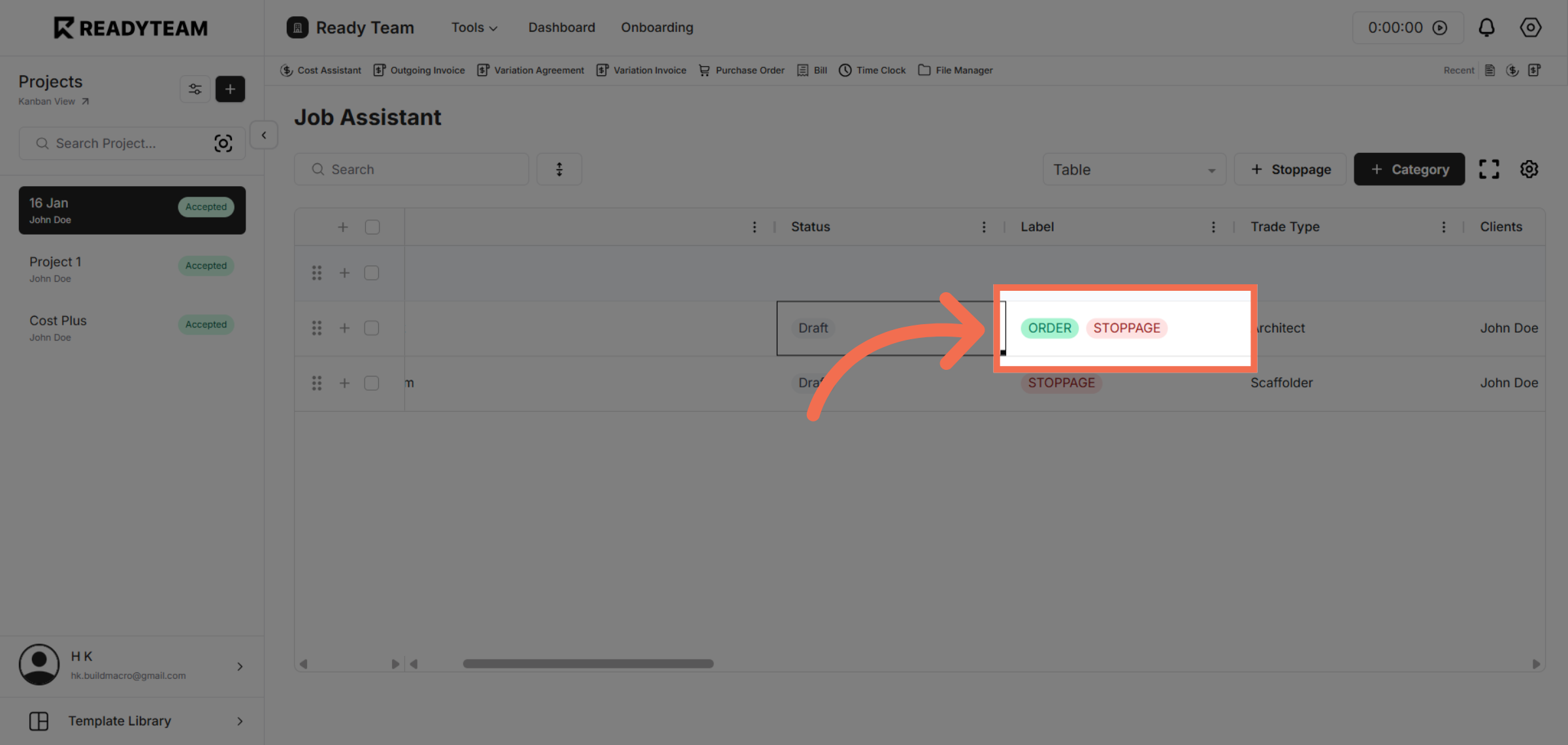Open the project filter sliders icon
This screenshot has height=745, width=1568.
tap(195, 89)
